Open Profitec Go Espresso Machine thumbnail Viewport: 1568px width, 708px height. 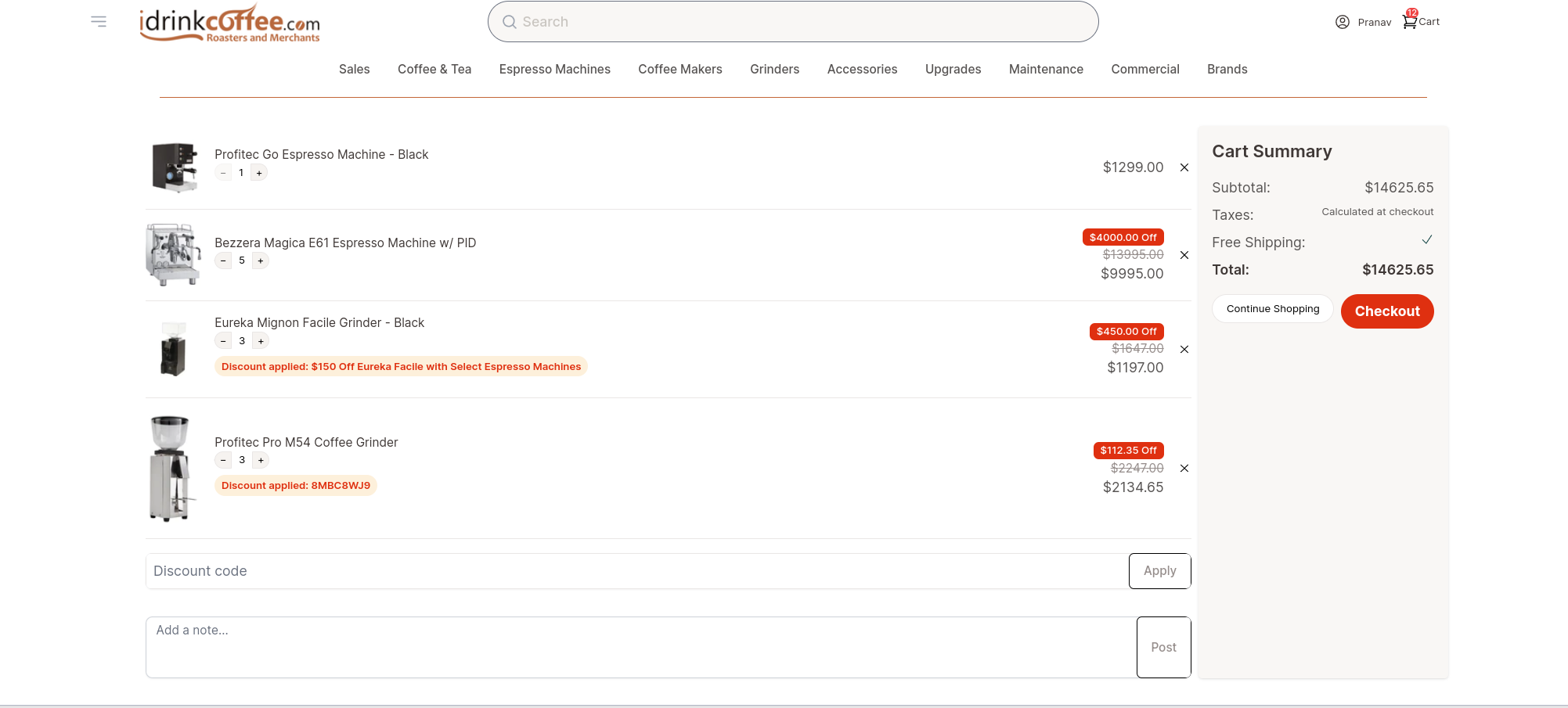175,167
